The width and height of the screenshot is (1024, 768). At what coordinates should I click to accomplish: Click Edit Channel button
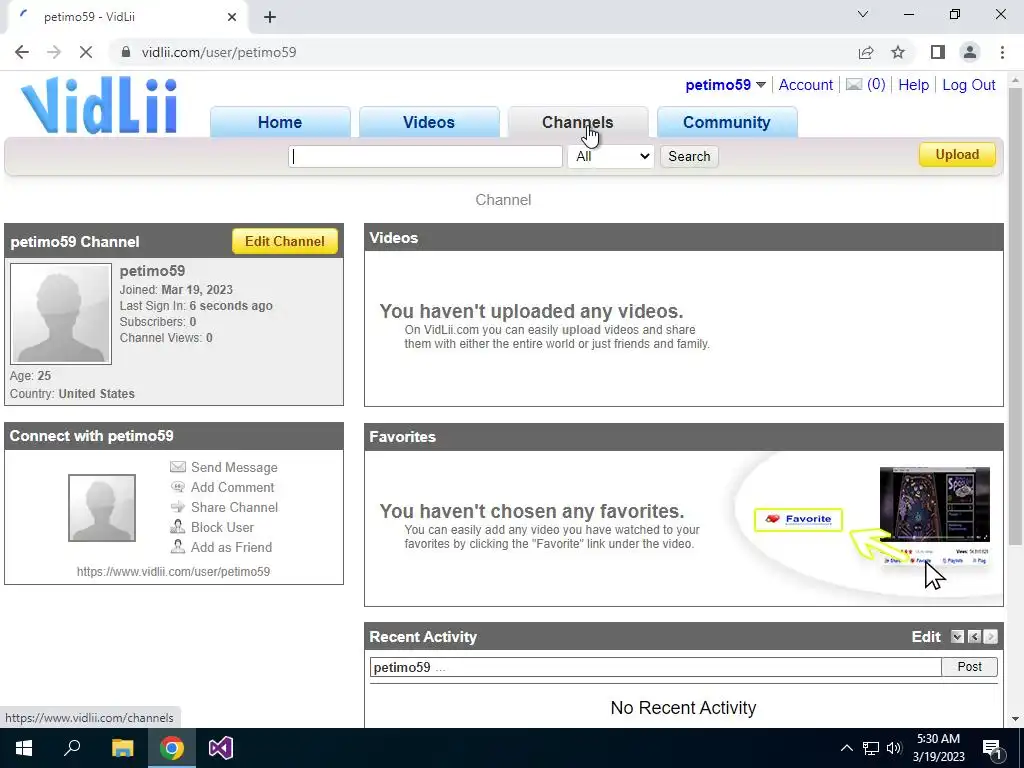285,241
